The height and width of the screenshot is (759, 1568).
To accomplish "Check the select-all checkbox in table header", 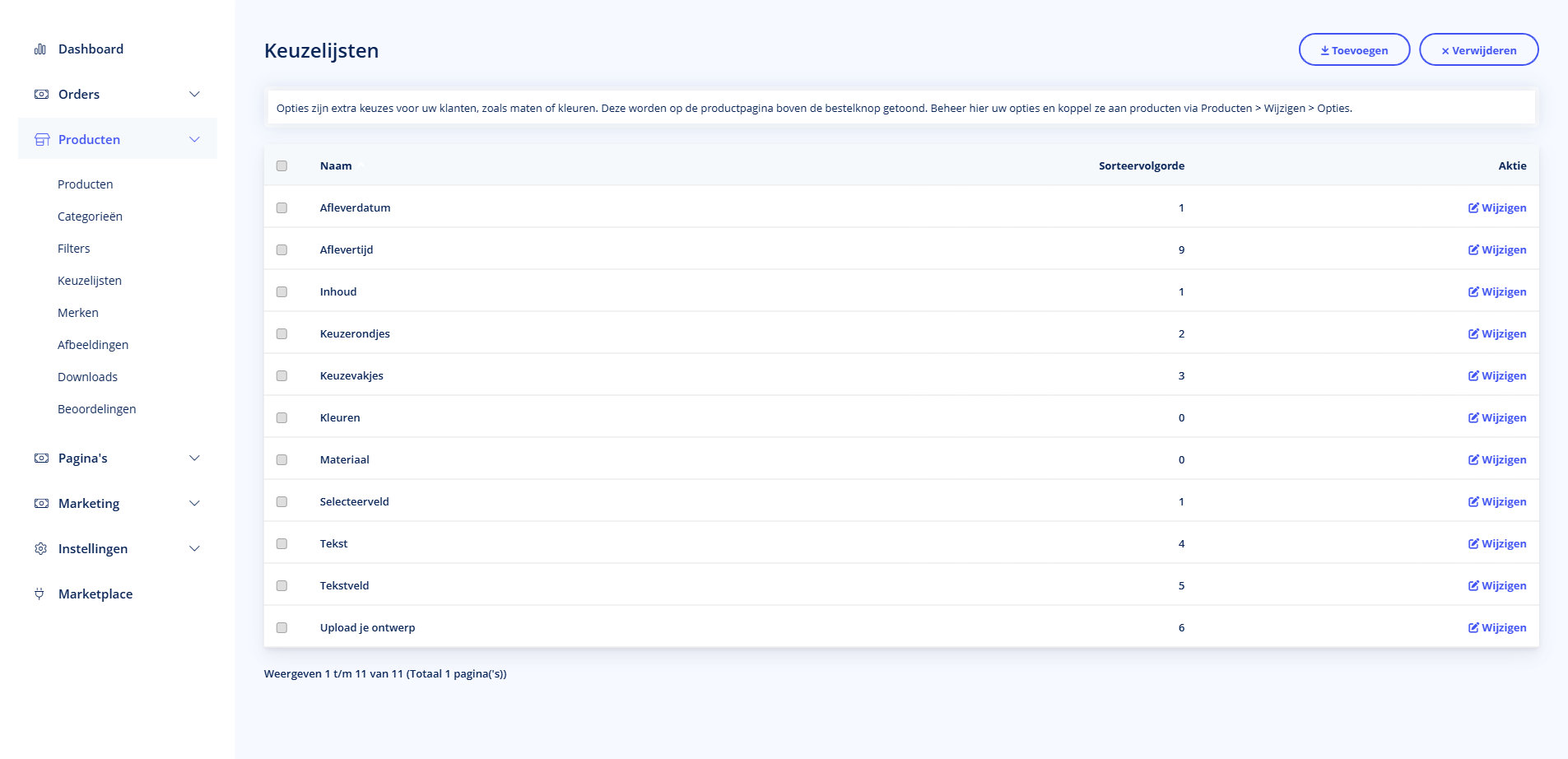I will pyautogui.click(x=282, y=166).
